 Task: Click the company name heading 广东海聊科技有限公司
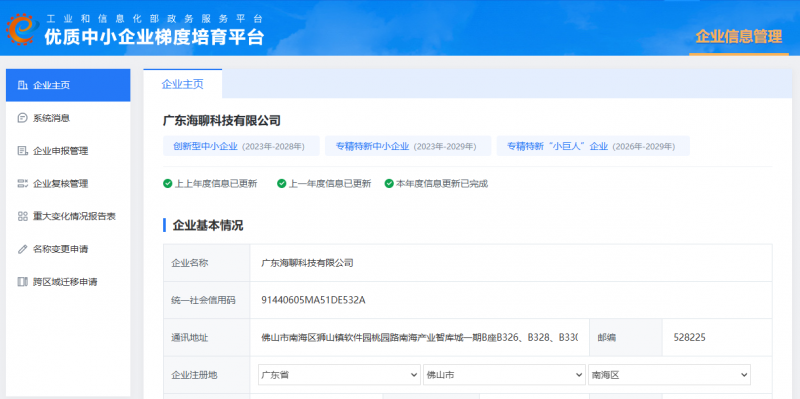point(222,121)
